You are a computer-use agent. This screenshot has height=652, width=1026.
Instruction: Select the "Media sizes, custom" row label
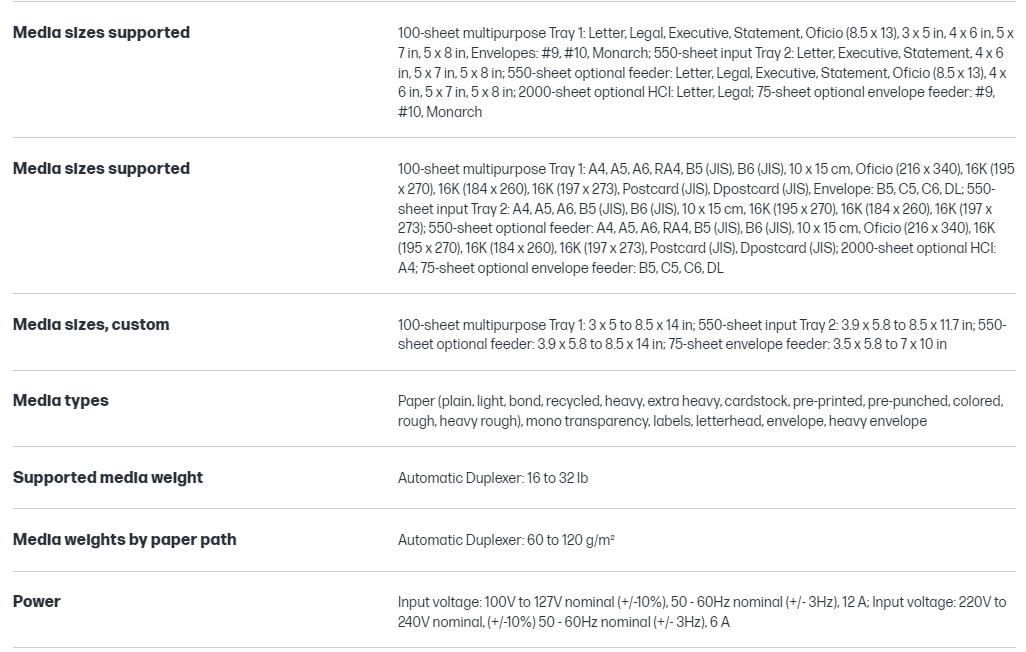[x=91, y=325]
